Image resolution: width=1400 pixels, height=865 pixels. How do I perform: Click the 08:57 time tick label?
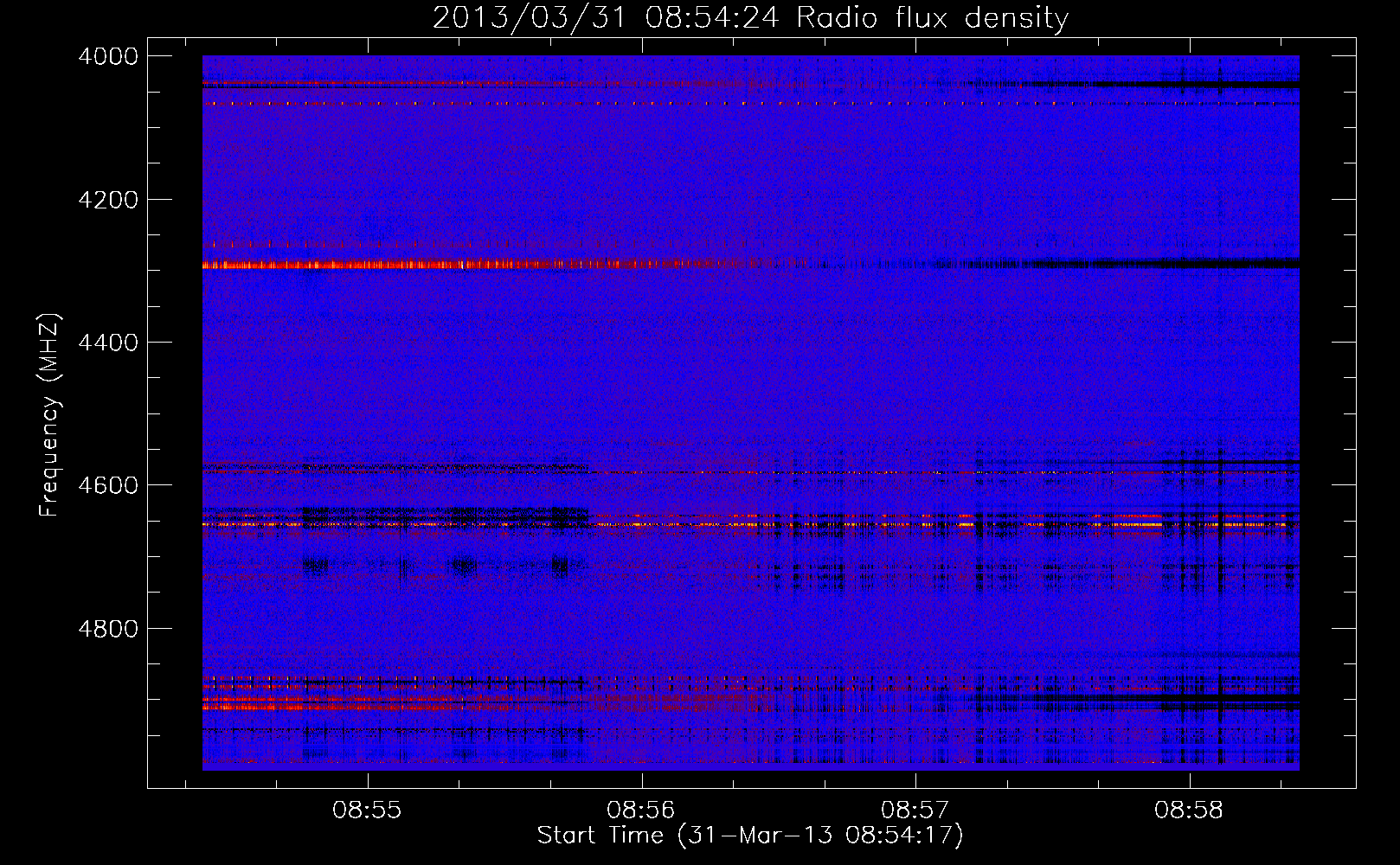click(x=915, y=811)
